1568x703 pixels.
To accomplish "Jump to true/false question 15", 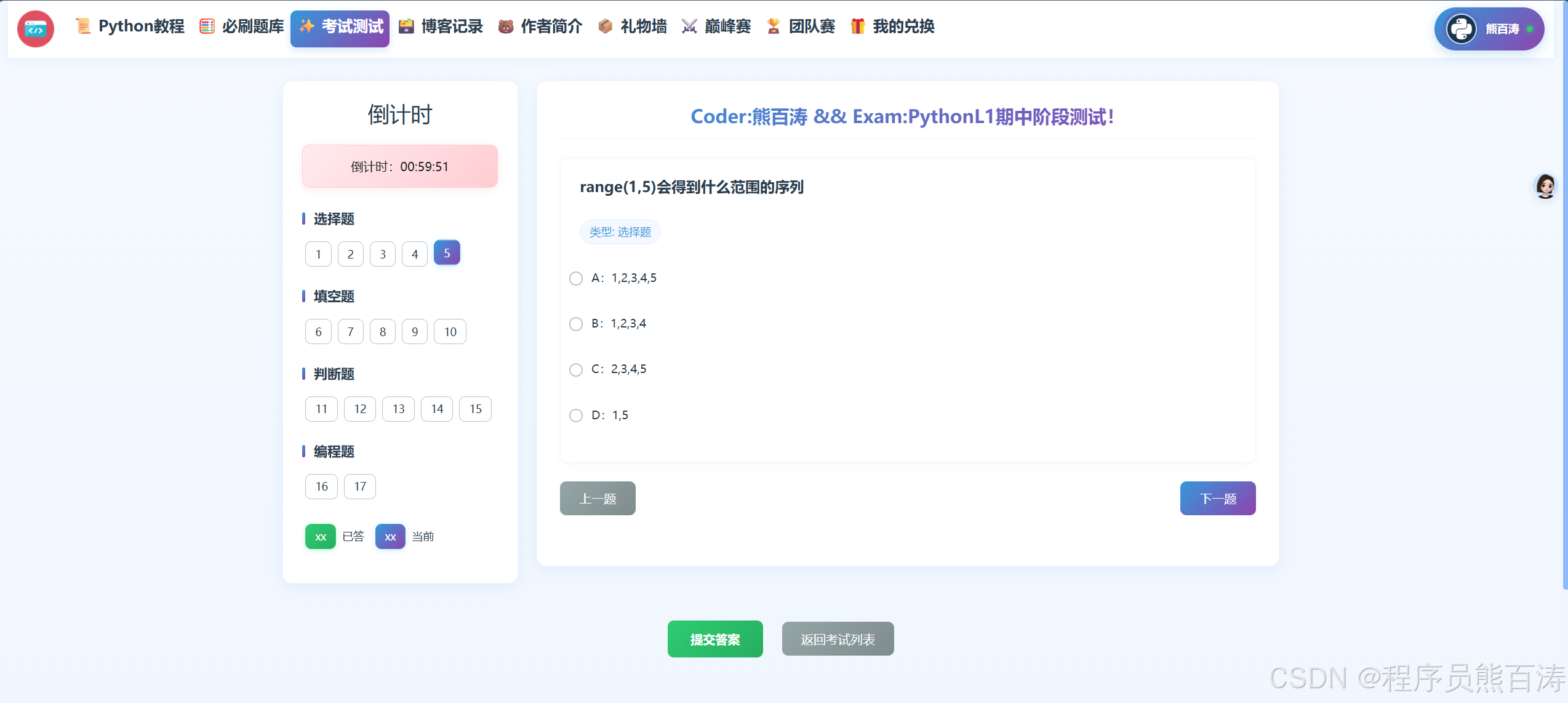I will [476, 409].
